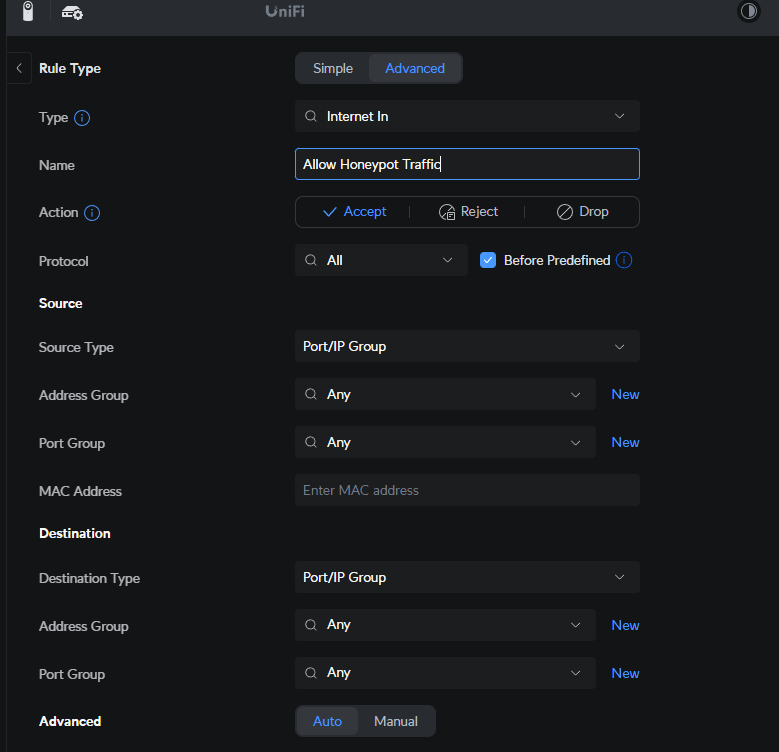Toggle the dark/light theme icon

tap(748, 12)
